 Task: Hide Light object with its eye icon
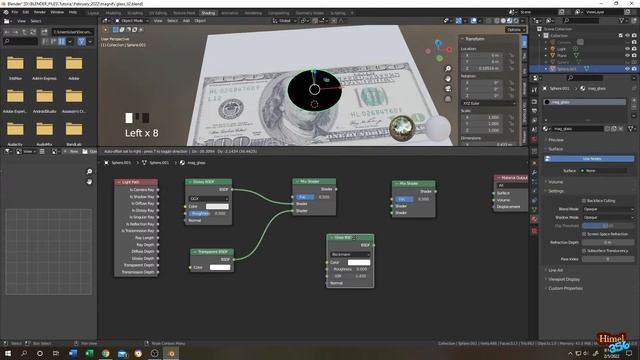click(627, 49)
